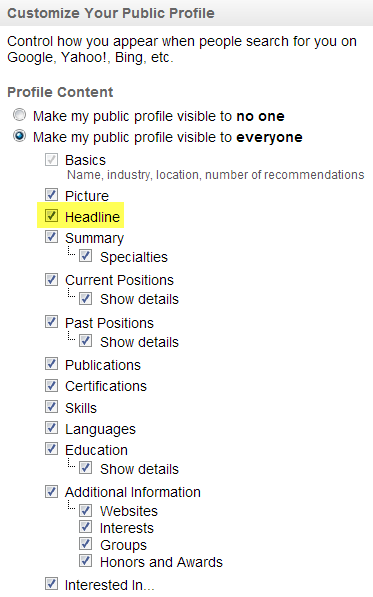Screen dimensions: 373x597
Task: Disable the Specialties sub-option
Action: [86, 256]
